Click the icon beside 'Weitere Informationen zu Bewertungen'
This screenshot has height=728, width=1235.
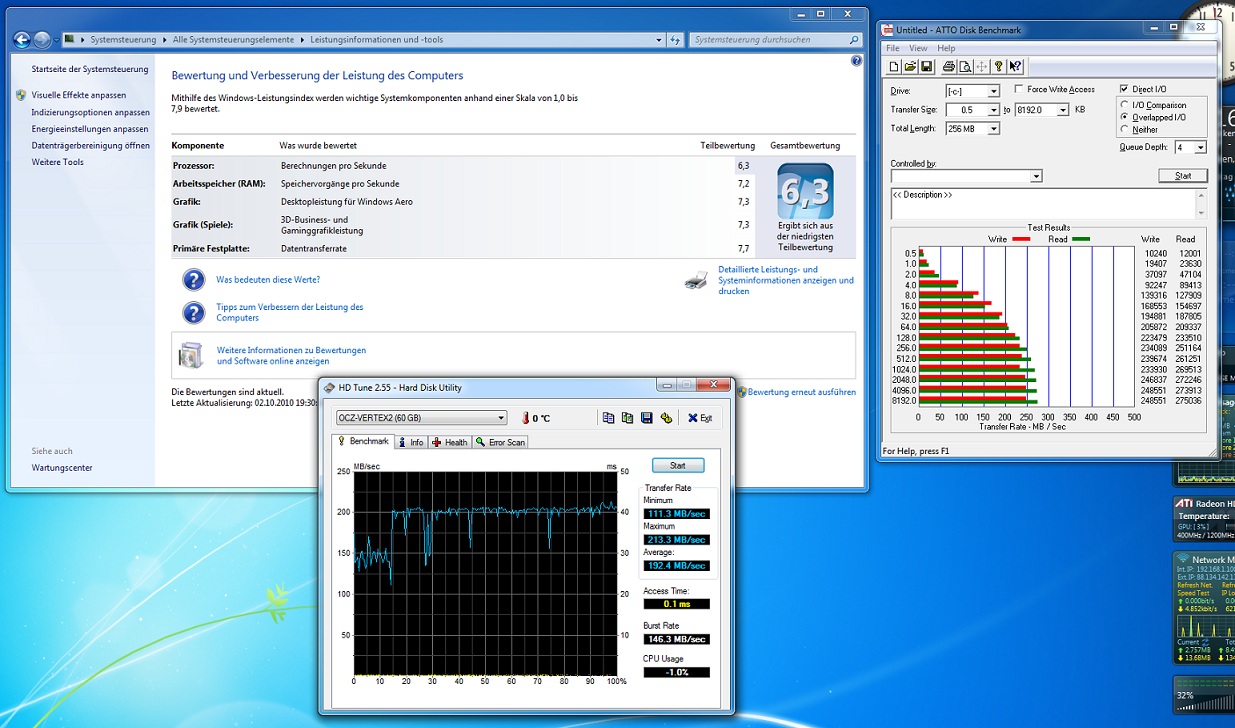tap(191, 355)
